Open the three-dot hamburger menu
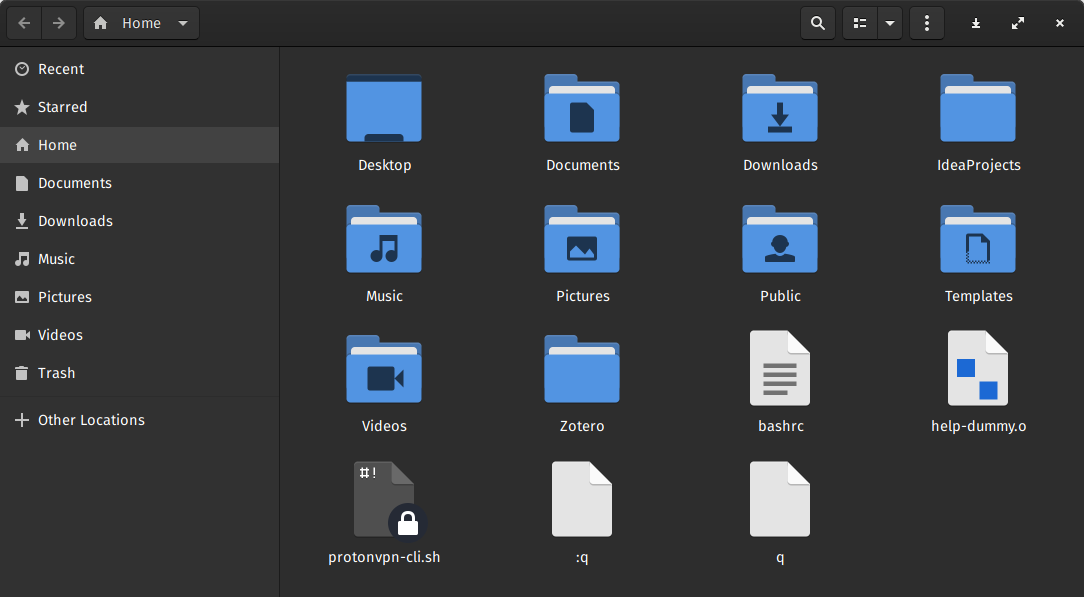 coord(927,23)
